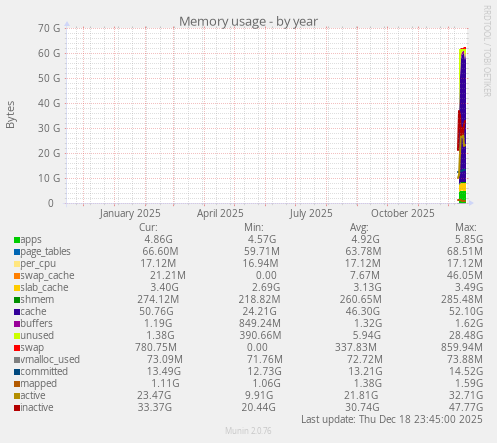This screenshot has width=497, height=443.
Task: Click the swap_cache max value 46.05M
Action: [x=465, y=276]
